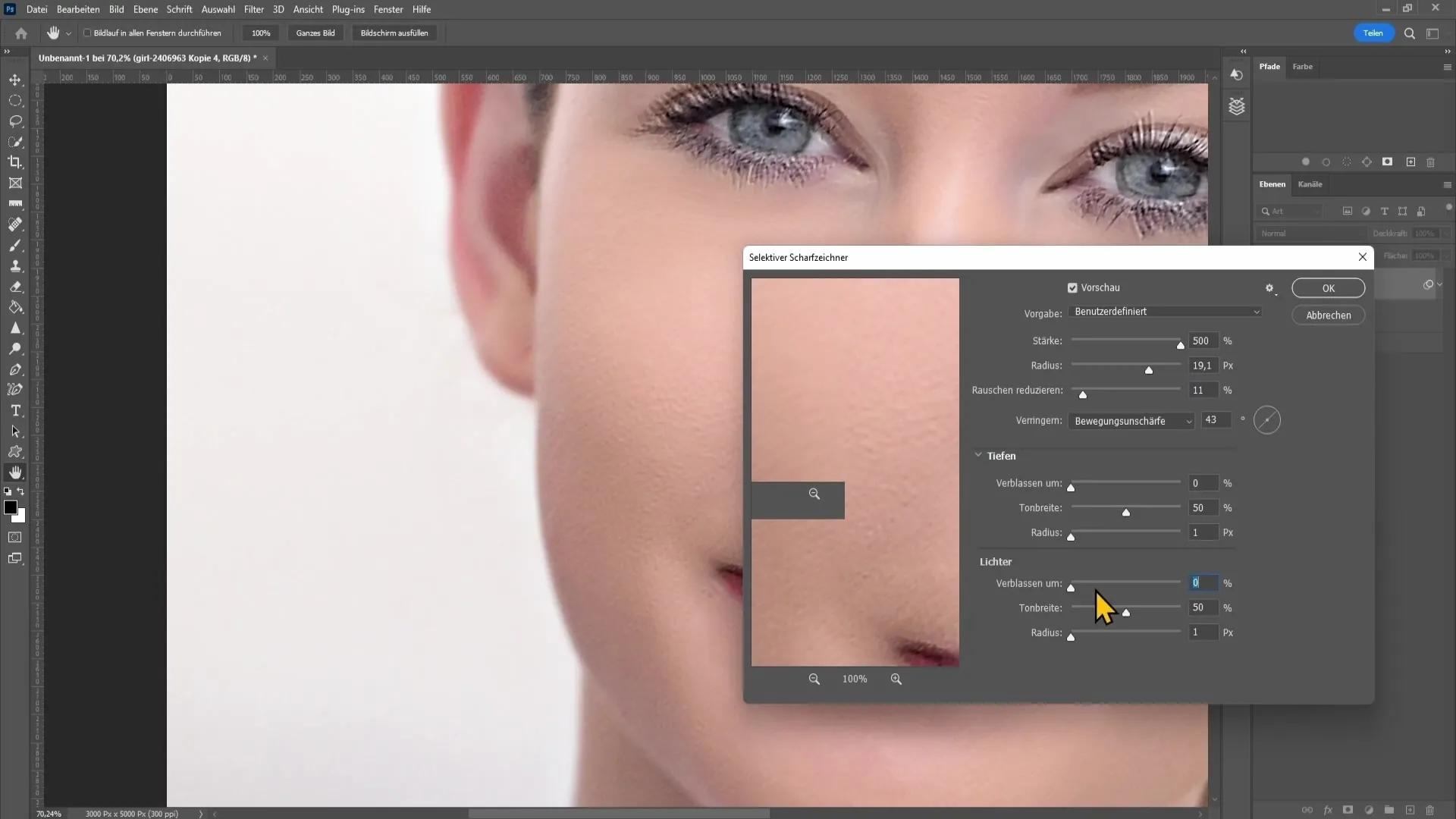Click the Rauschen reduzieren slider handle
The image size is (1456, 819).
pyautogui.click(x=1083, y=394)
